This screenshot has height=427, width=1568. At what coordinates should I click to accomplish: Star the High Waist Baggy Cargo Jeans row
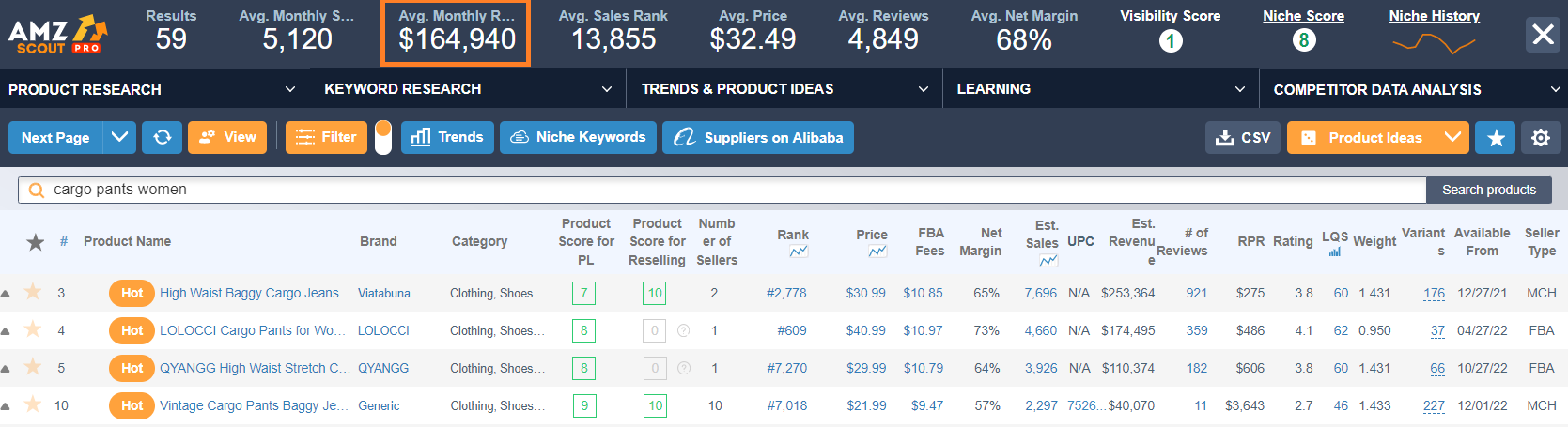tap(33, 292)
